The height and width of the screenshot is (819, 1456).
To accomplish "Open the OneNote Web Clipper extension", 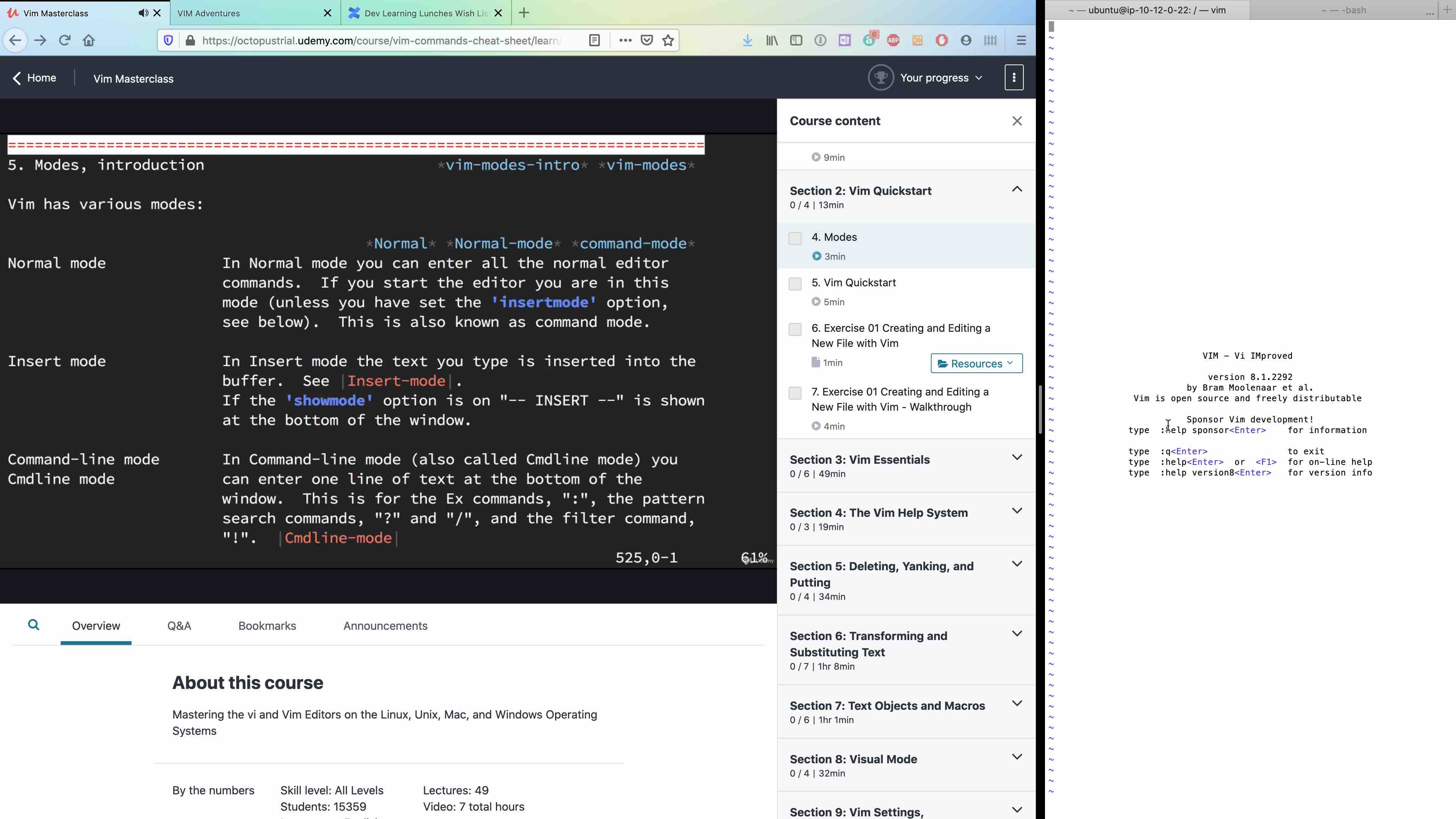I will click(845, 40).
